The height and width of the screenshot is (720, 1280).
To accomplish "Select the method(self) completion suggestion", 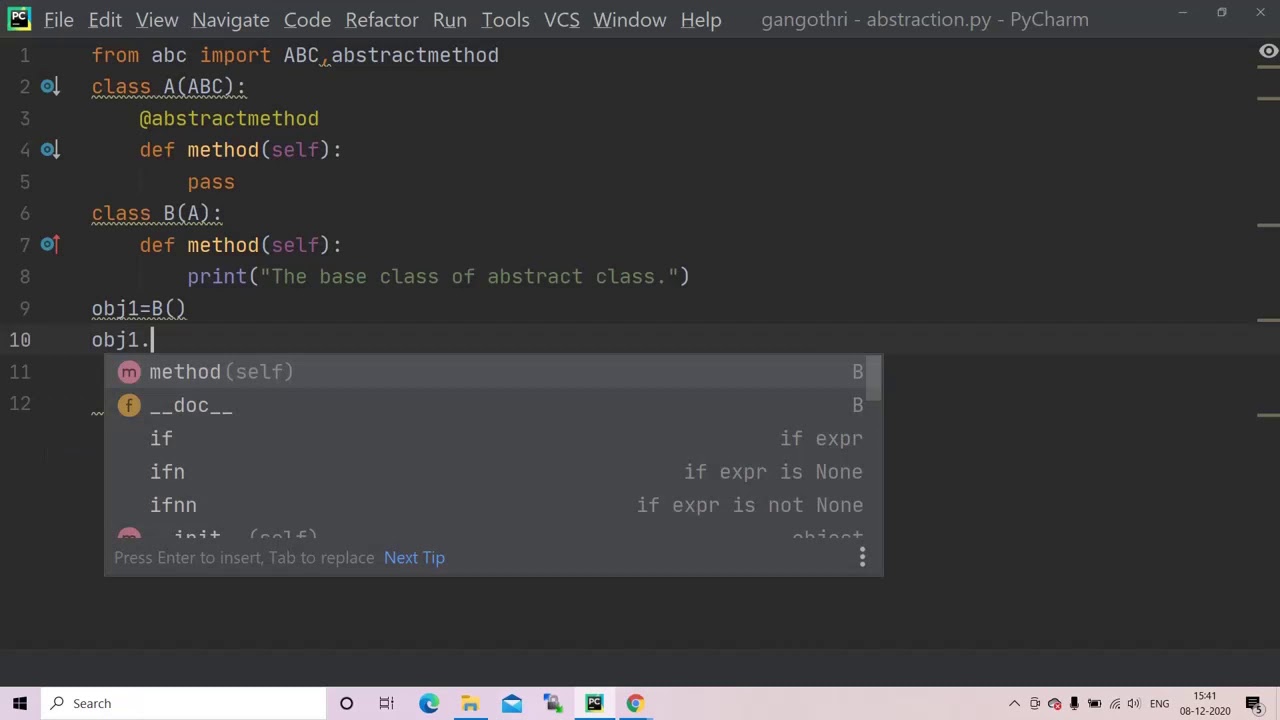I will 487,372.
